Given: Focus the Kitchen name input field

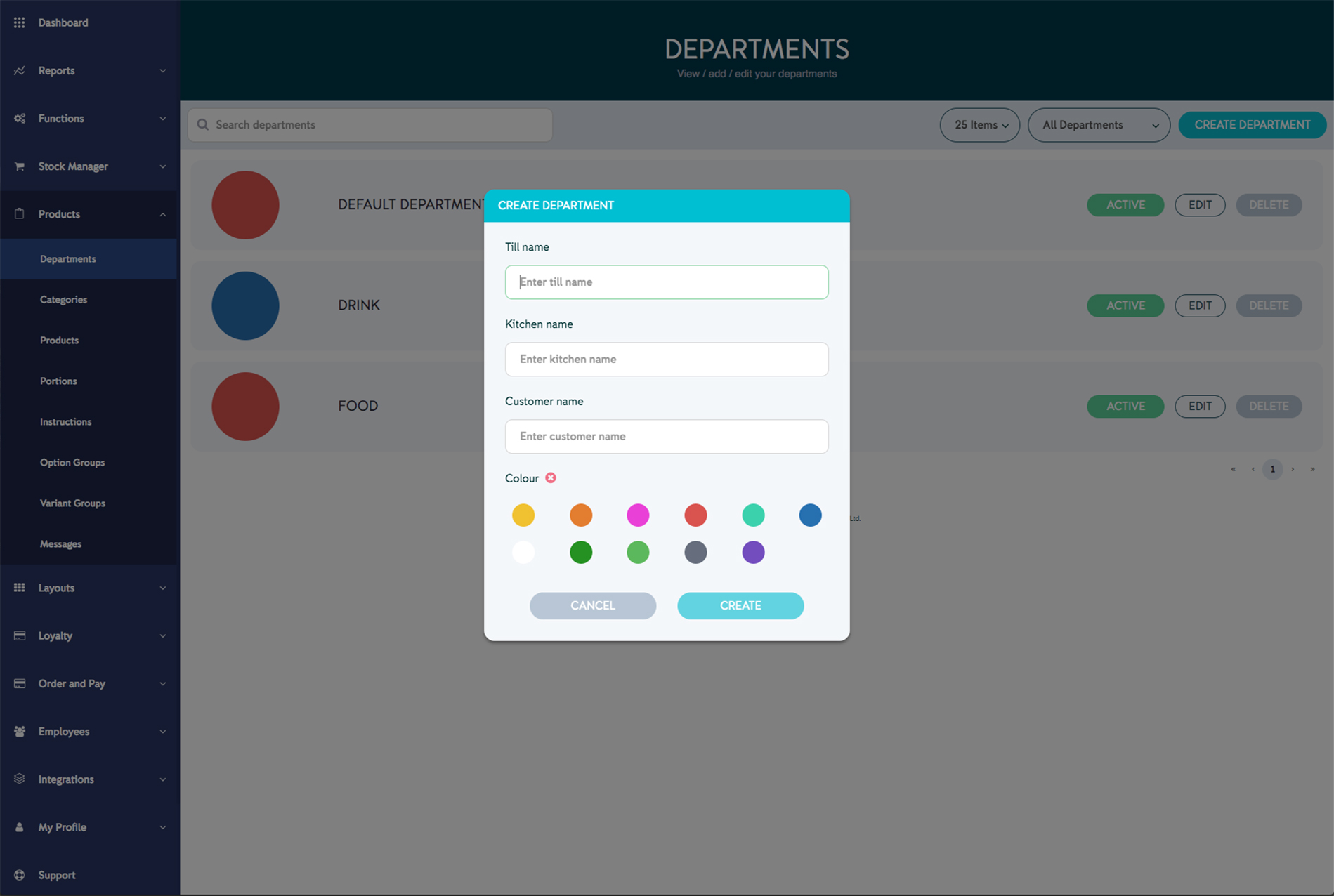Looking at the screenshot, I should 667,360.
